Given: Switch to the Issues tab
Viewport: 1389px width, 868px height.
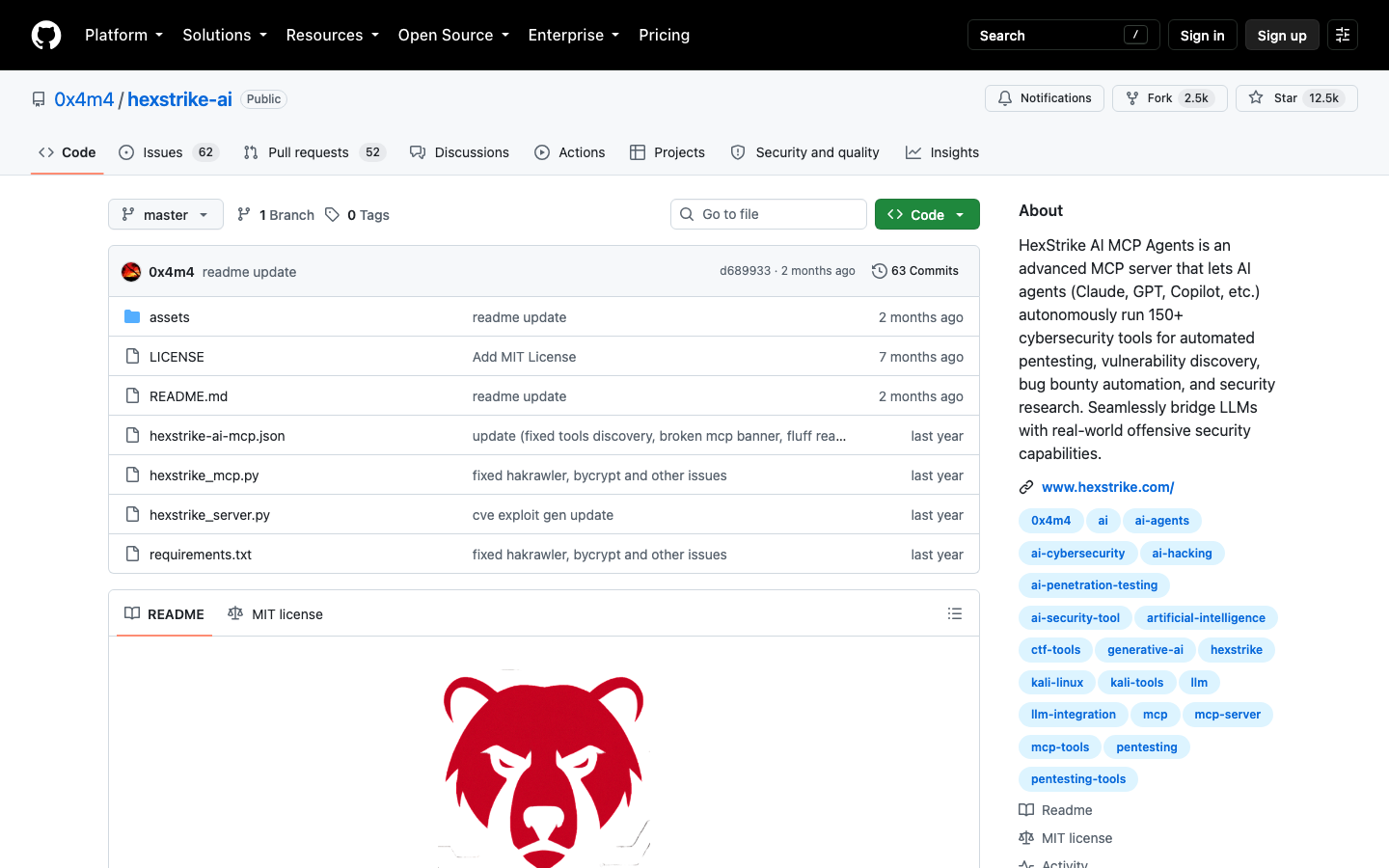Looking at the screenshot, I should click(169, 152).
